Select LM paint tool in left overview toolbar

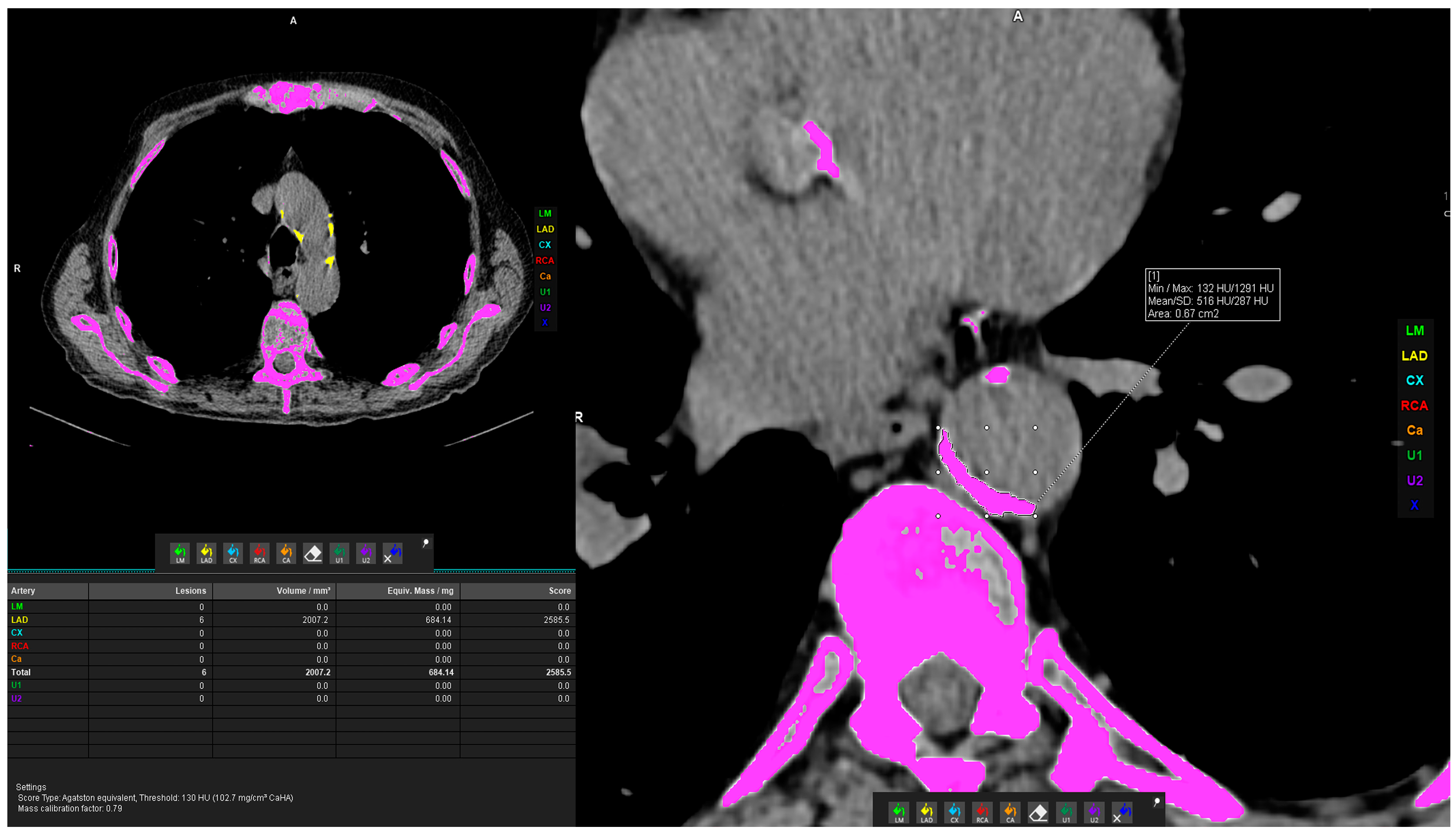(x=180, y=553)
